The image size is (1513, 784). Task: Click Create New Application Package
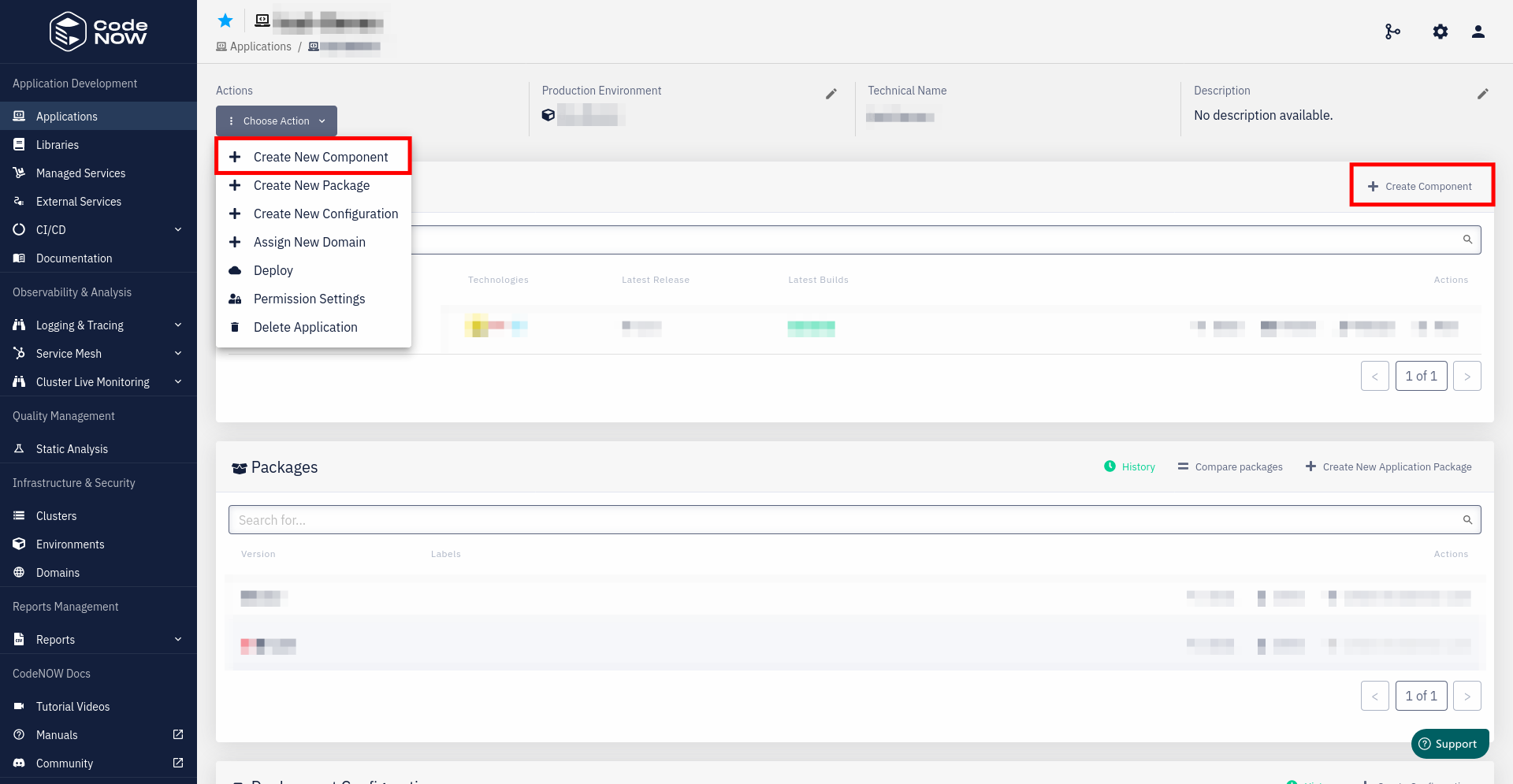[1388, 466]
